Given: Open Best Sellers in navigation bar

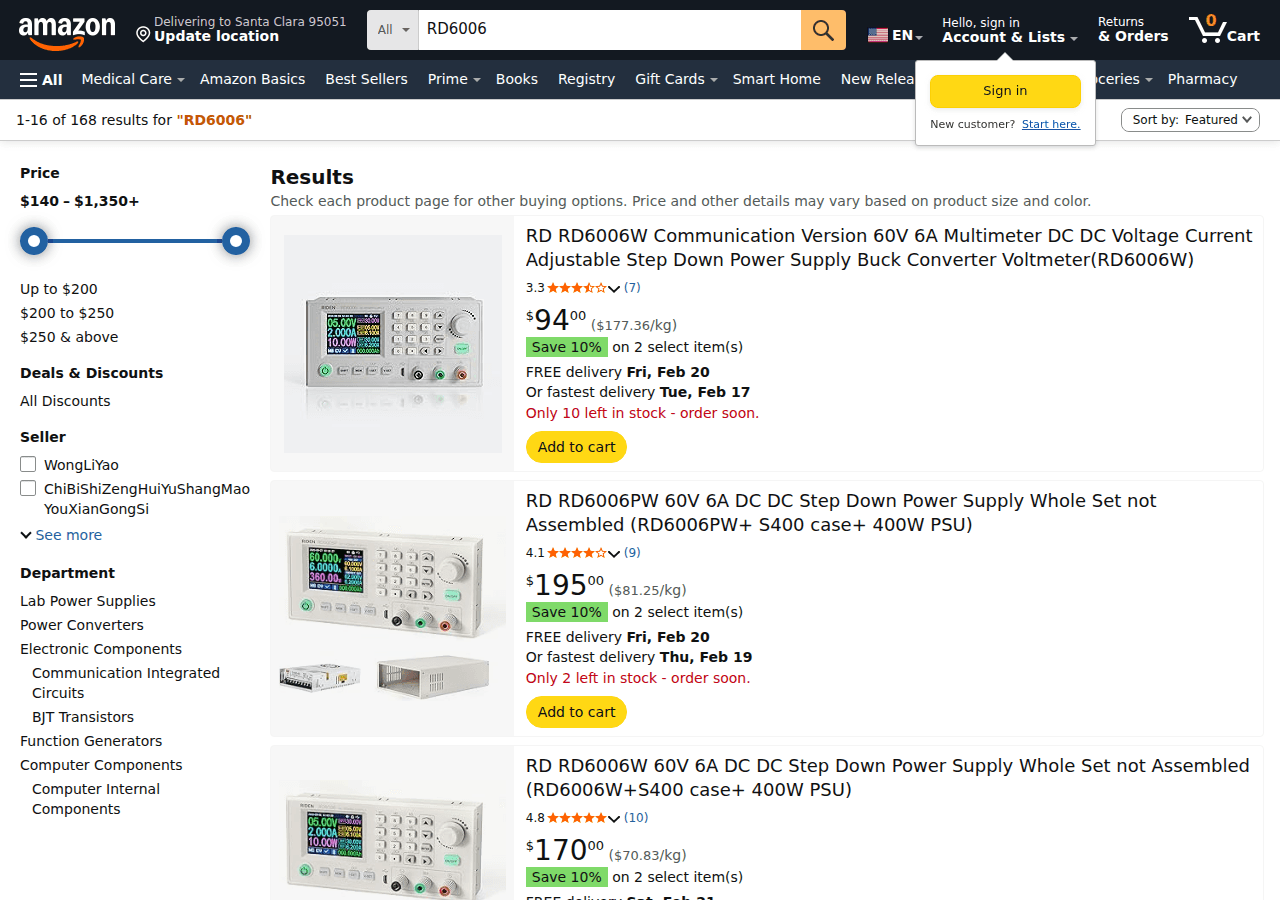Looking at the screenshot, I should pyautogui.click(x=366, y=79).
